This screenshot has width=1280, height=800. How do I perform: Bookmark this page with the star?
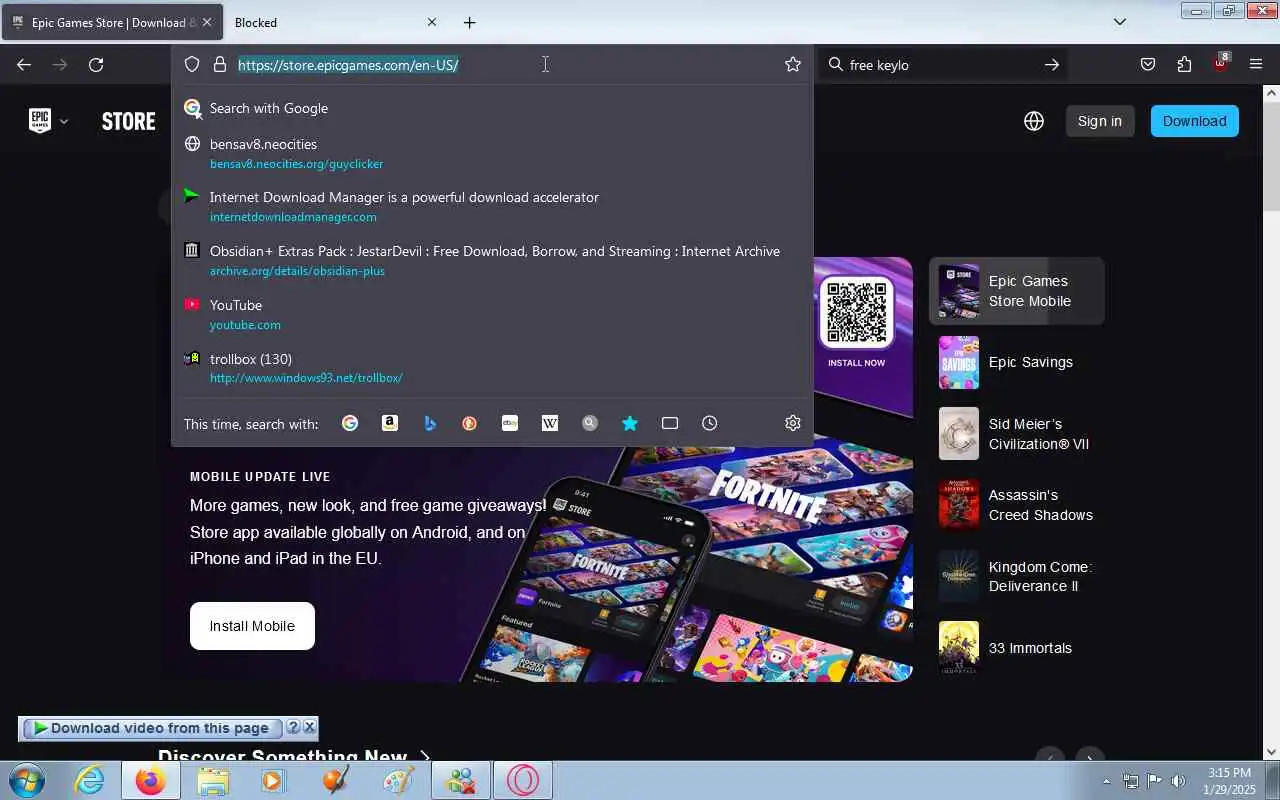click(793, 64)
